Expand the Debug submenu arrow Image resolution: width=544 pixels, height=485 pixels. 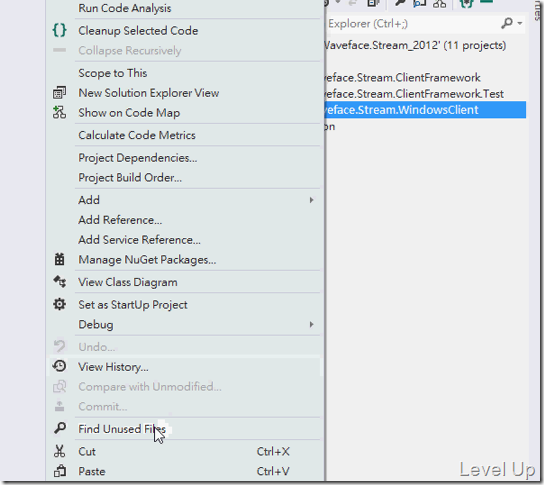[x=311, y=324]
